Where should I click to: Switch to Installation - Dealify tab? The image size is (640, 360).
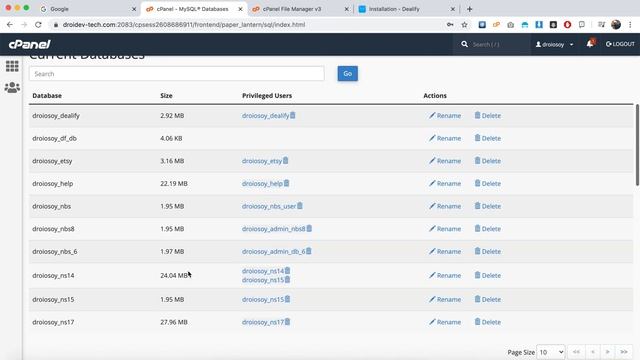[x=407, y=9]
